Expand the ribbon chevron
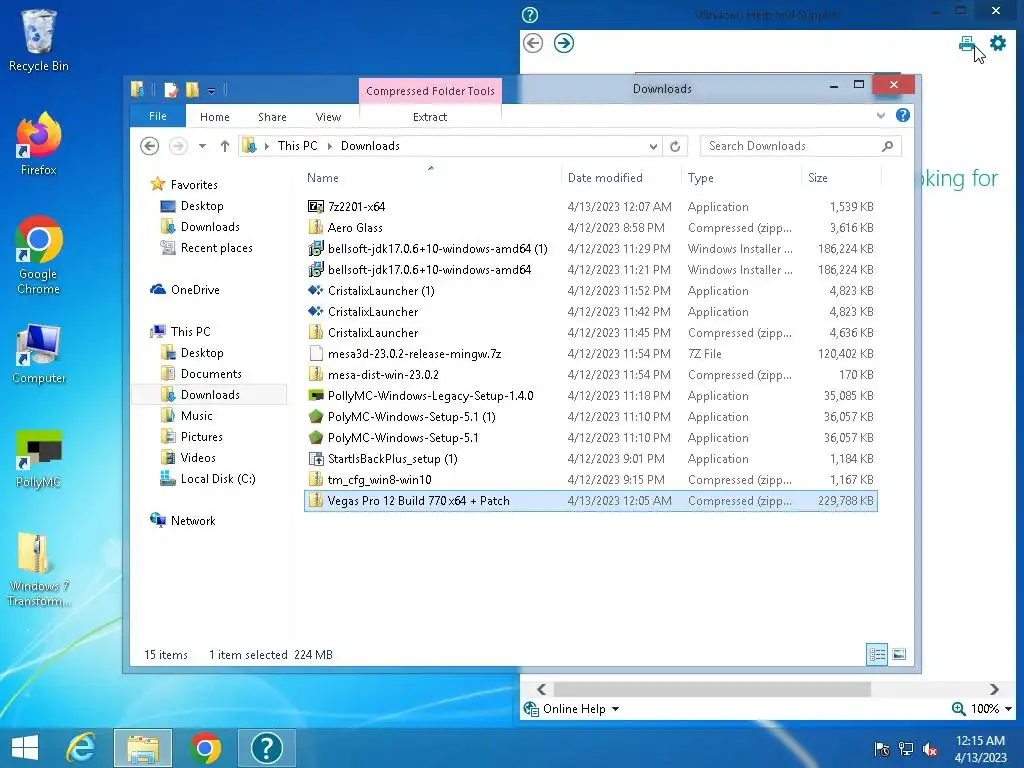The image size is (1024, 768). coord(880,116)
